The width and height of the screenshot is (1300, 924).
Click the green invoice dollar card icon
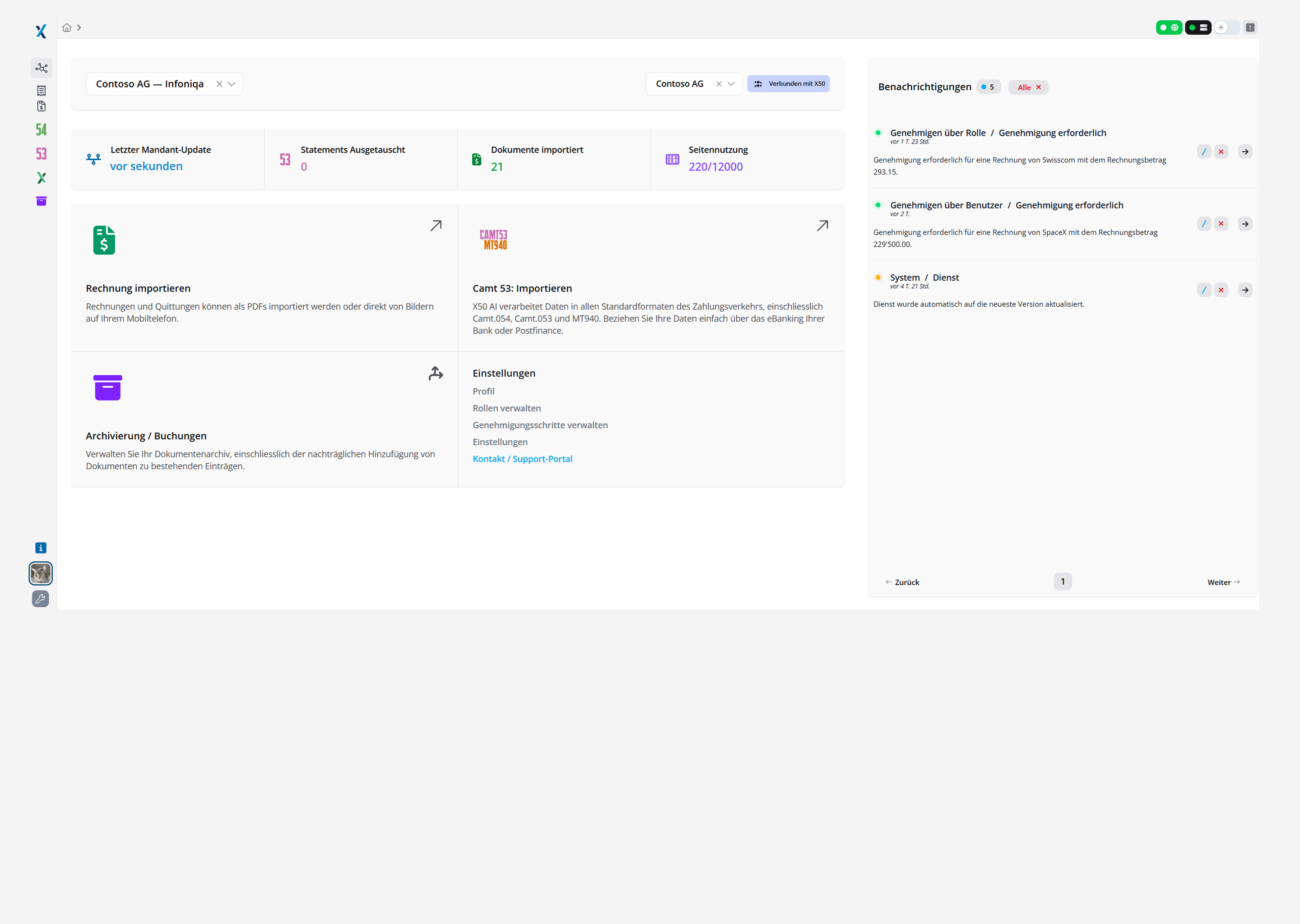104,240
